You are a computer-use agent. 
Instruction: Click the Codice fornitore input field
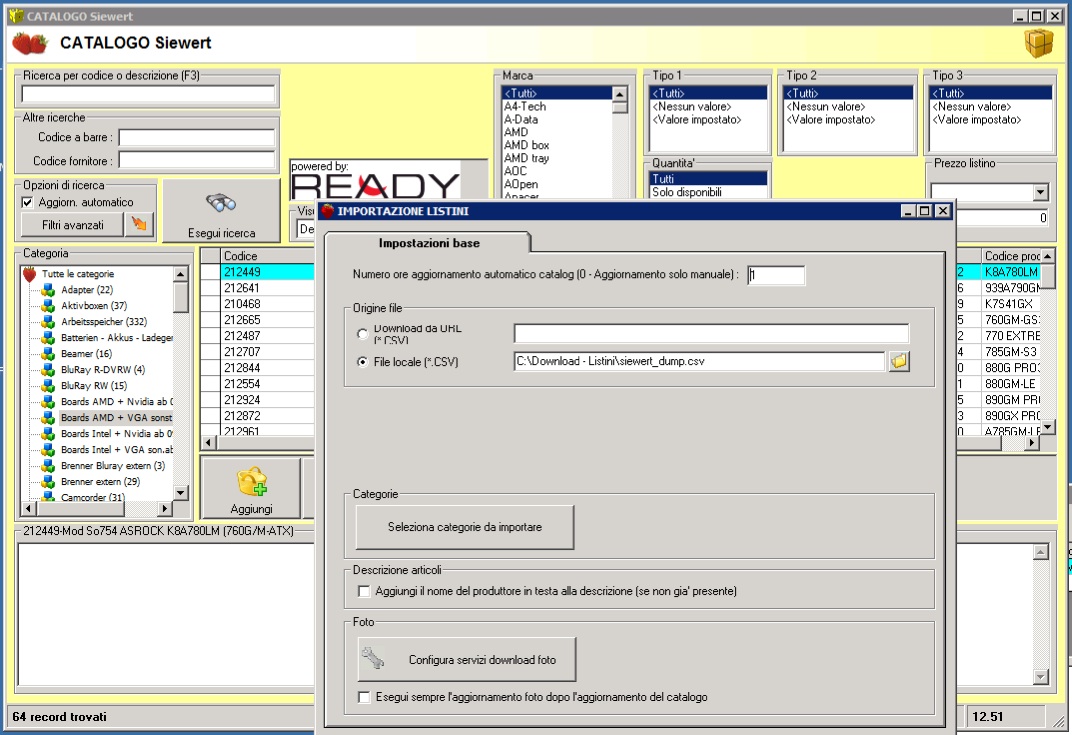point(197,161)
